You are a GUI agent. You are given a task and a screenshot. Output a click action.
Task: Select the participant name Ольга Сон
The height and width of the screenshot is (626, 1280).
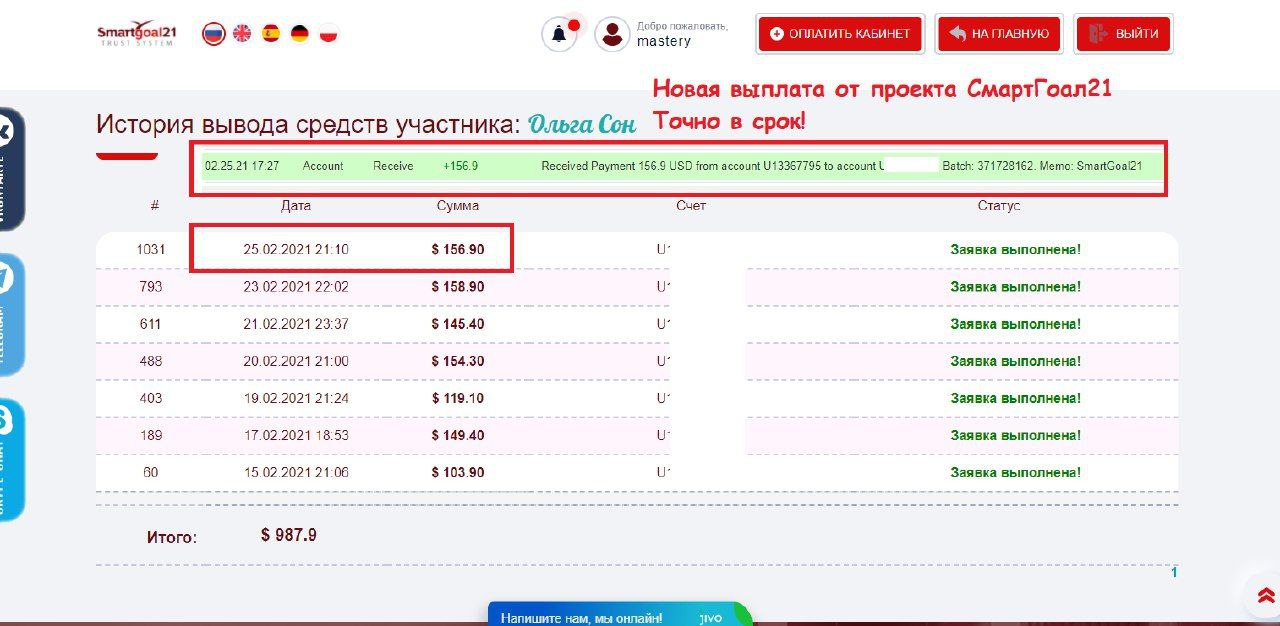[x=582, y=125]
